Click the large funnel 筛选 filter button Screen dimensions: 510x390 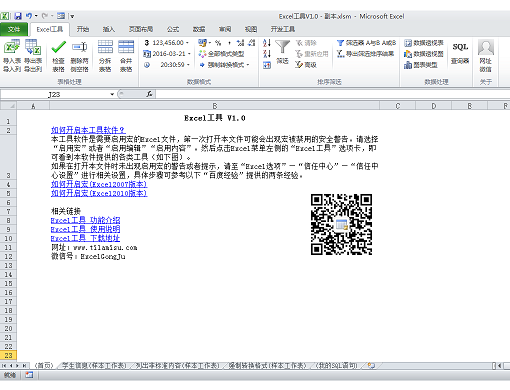pos(282,51)
